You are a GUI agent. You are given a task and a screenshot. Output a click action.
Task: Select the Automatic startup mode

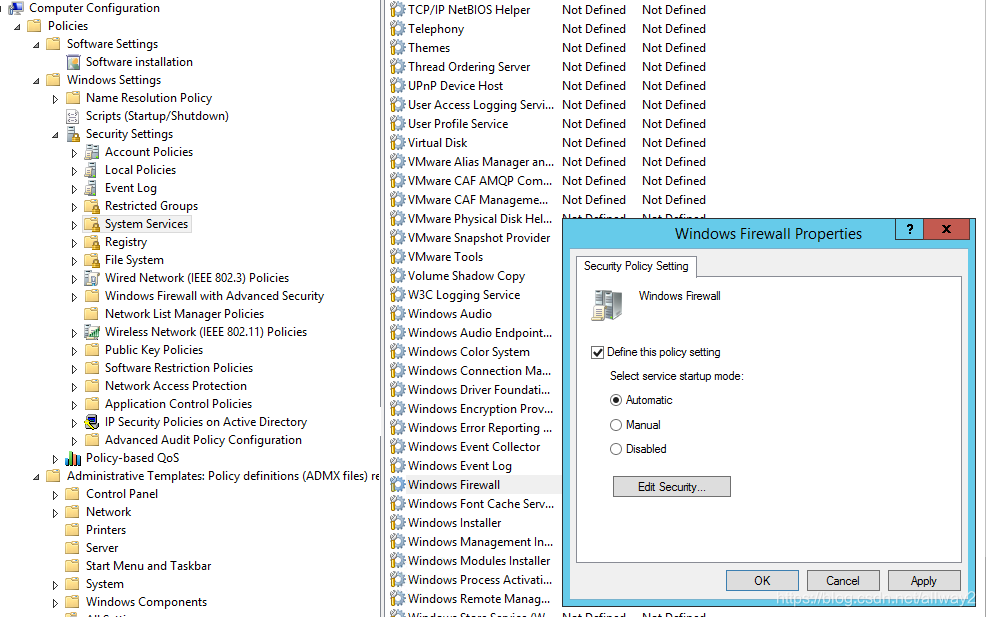point(616,400)
